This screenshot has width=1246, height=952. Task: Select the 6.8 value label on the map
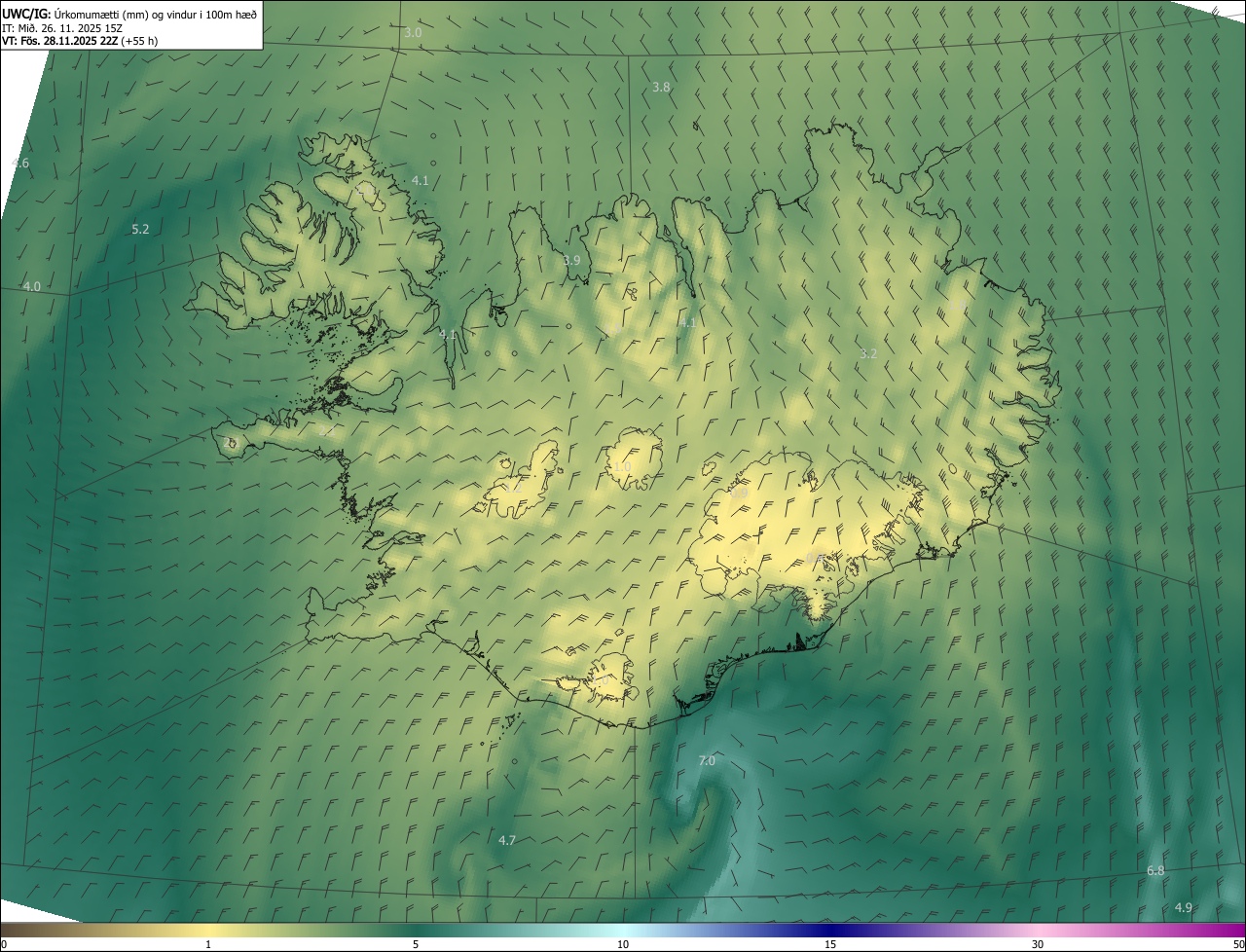point(1155,871)
